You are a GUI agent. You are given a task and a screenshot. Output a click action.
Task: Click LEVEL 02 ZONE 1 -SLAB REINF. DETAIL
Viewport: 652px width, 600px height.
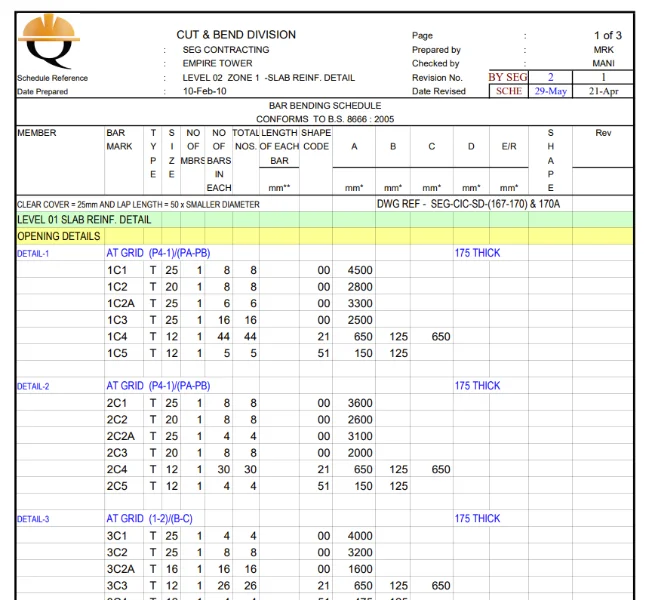coord(269,78)
